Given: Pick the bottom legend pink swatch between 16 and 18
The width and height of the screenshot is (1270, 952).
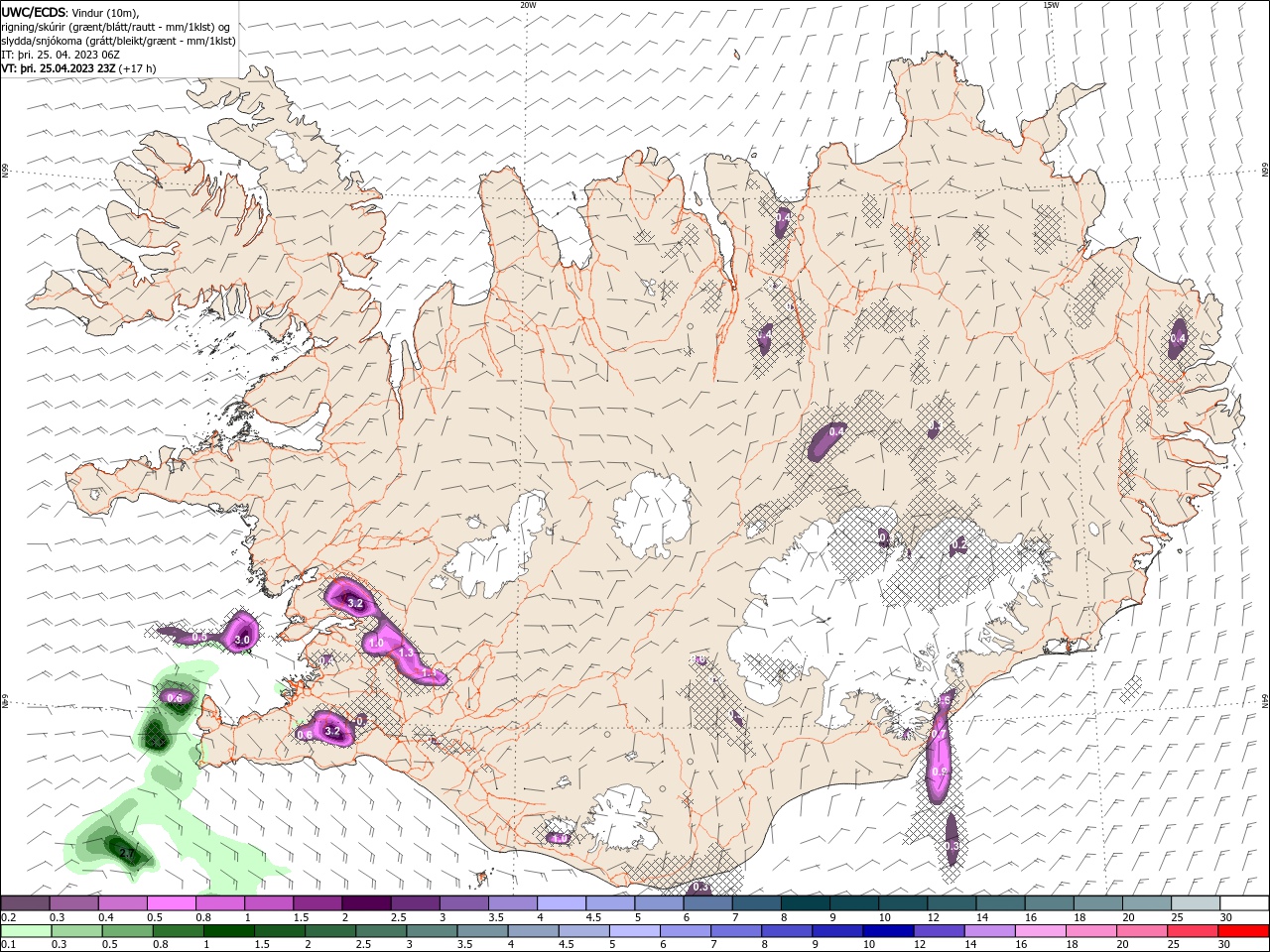Looking at the screenshot, I should pos(1039,931).
